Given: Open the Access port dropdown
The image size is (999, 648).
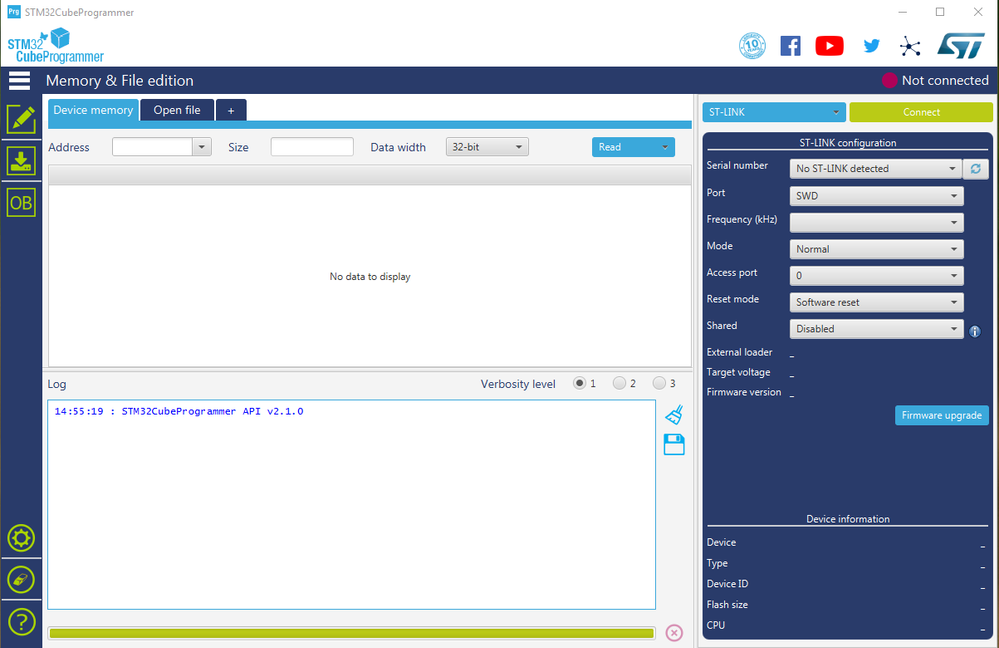Looking at the screenshot, I should point(876,276).
